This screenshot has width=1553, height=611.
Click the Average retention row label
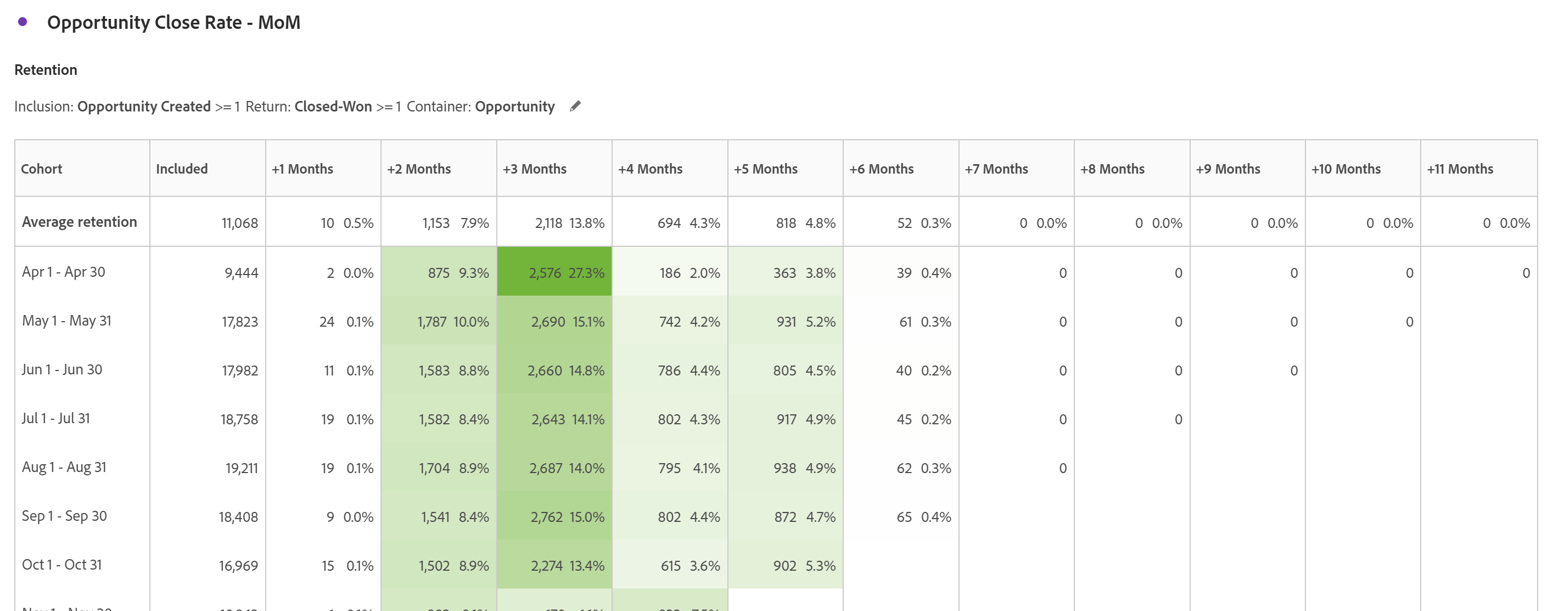click(79, 222)
